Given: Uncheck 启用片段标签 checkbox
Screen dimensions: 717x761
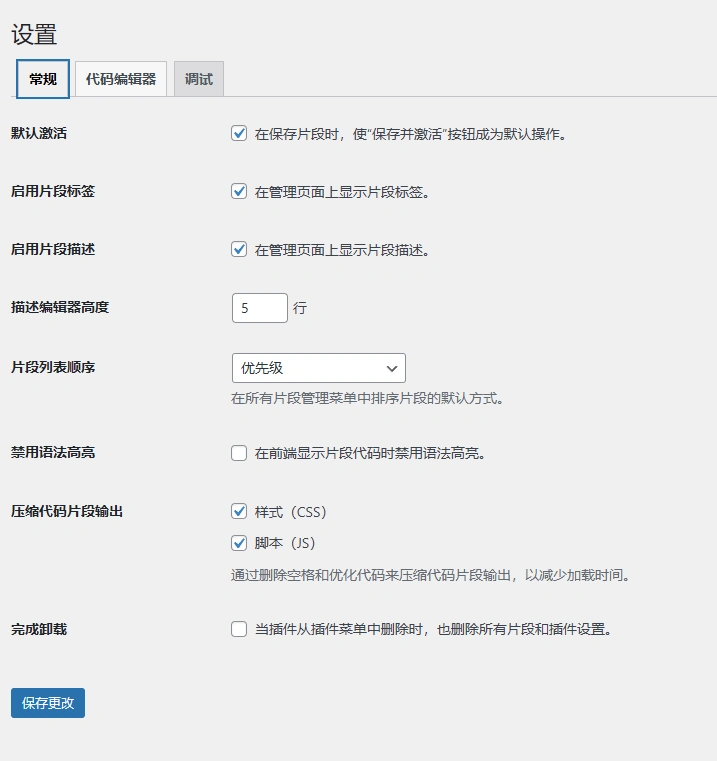Looking at the screenshot, I should tap(239, 191).
